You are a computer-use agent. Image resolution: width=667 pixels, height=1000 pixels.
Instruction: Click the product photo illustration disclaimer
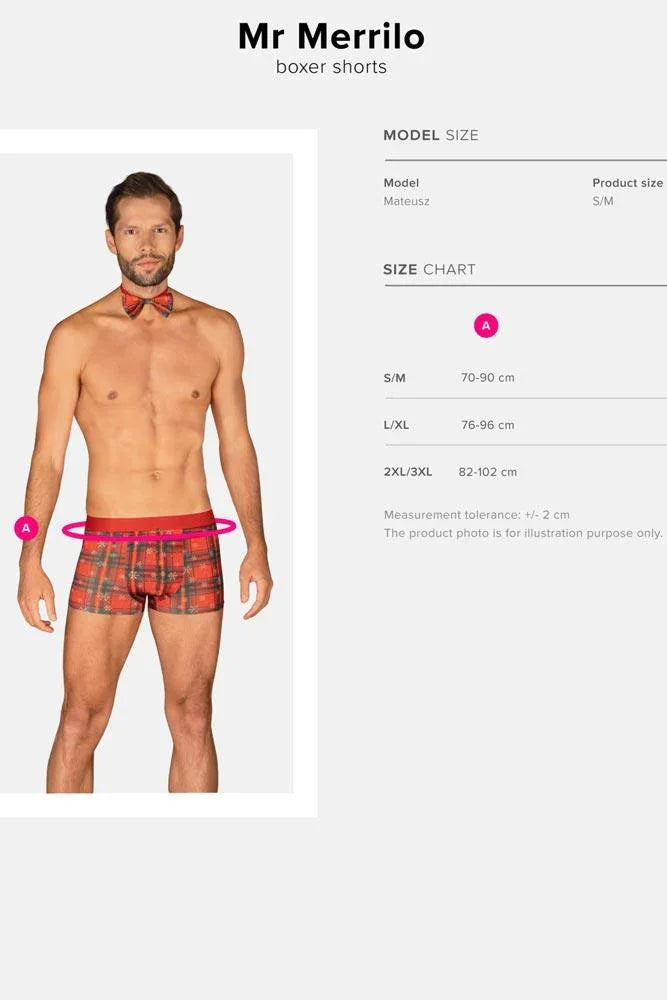pos(524,533)
